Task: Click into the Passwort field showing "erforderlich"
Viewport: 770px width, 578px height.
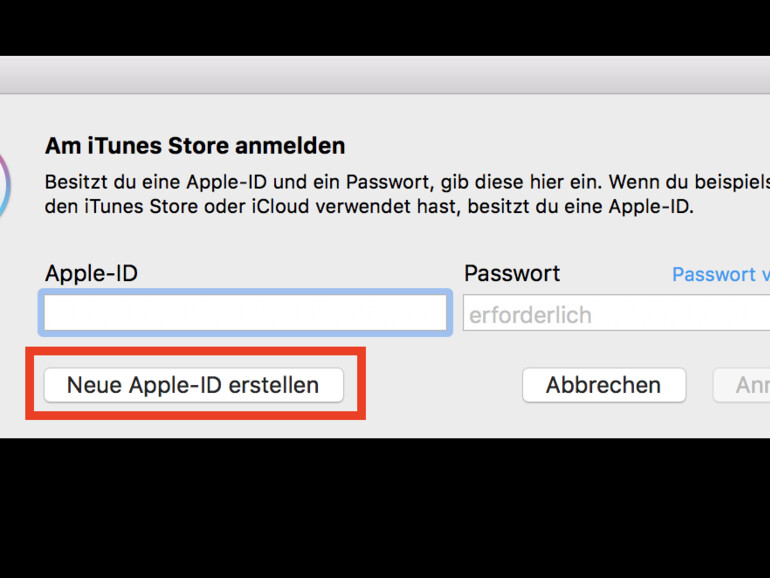Action: click(616, 314)
